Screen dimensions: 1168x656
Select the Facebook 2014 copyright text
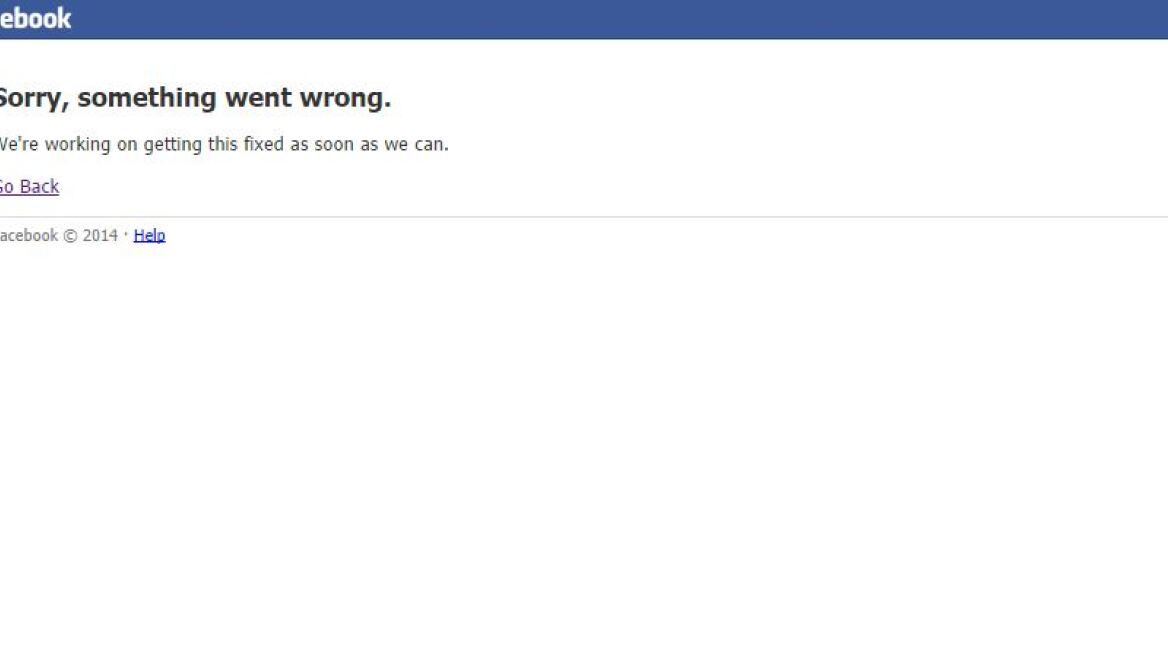coord(58,235)
